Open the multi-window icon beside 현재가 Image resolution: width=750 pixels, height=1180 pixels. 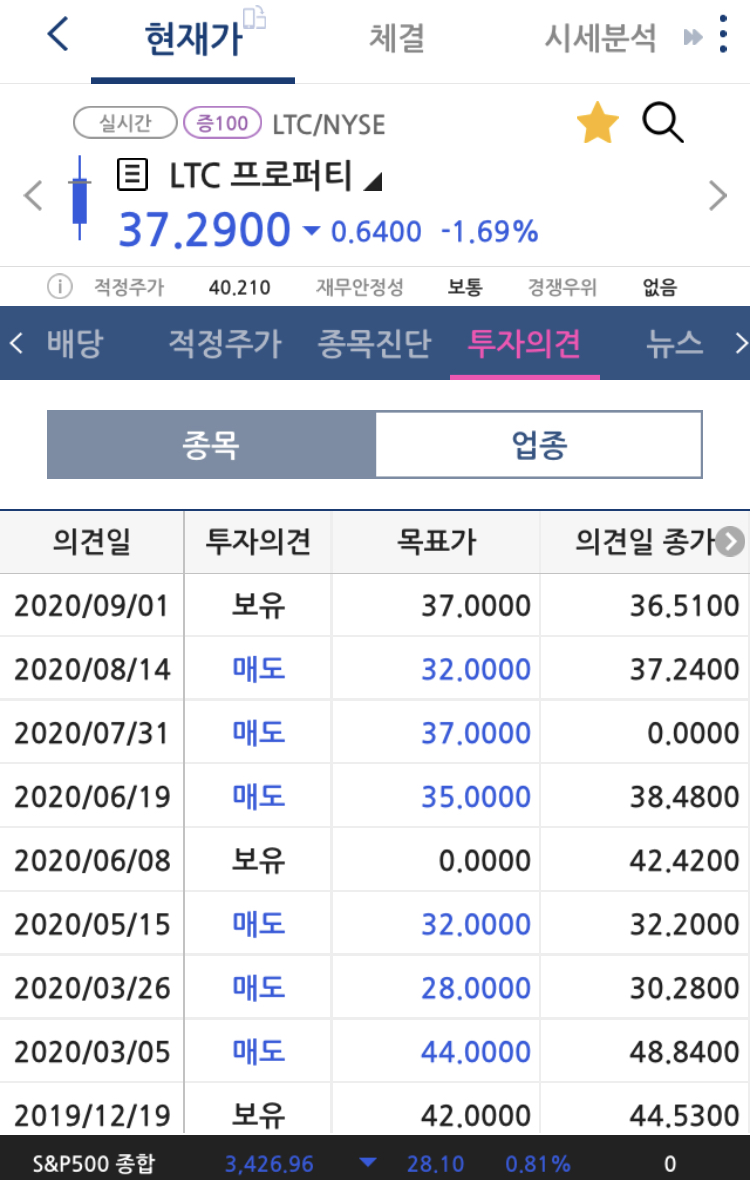[x=256, y=17]
